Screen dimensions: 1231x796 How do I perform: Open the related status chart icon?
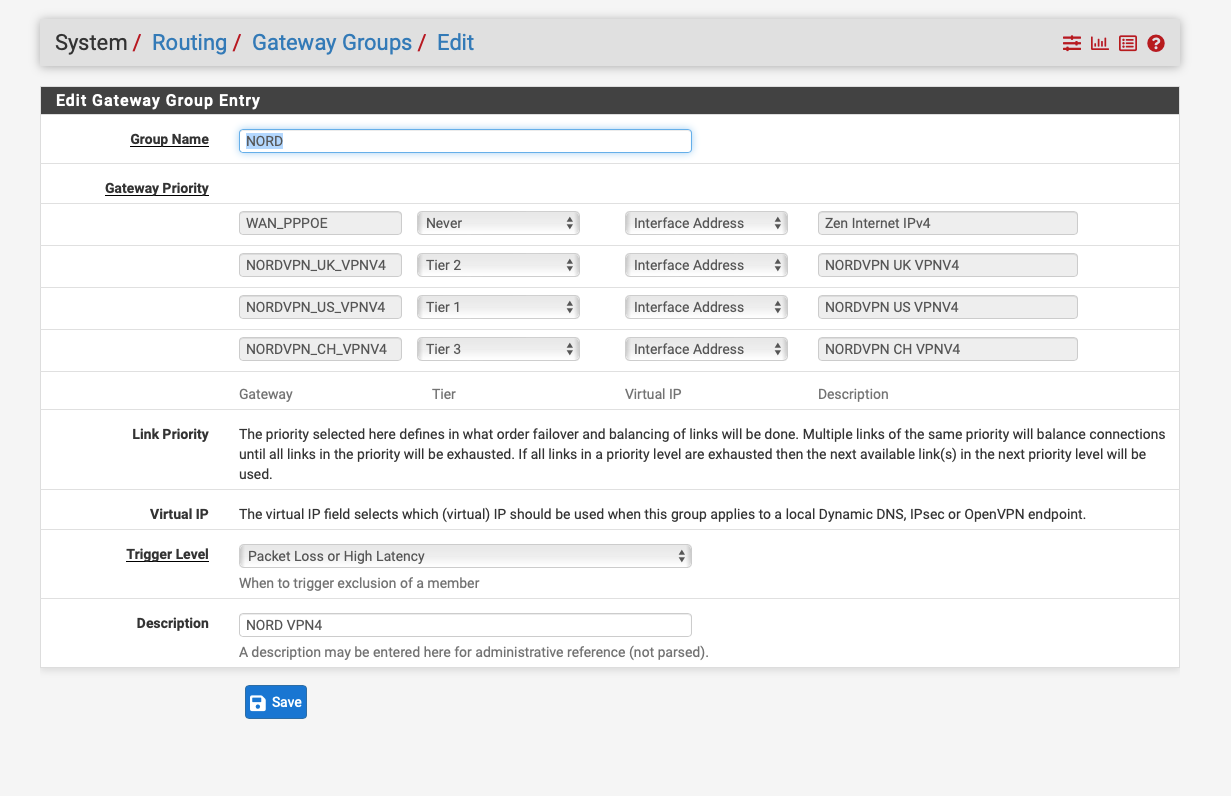click(1100, 43)
